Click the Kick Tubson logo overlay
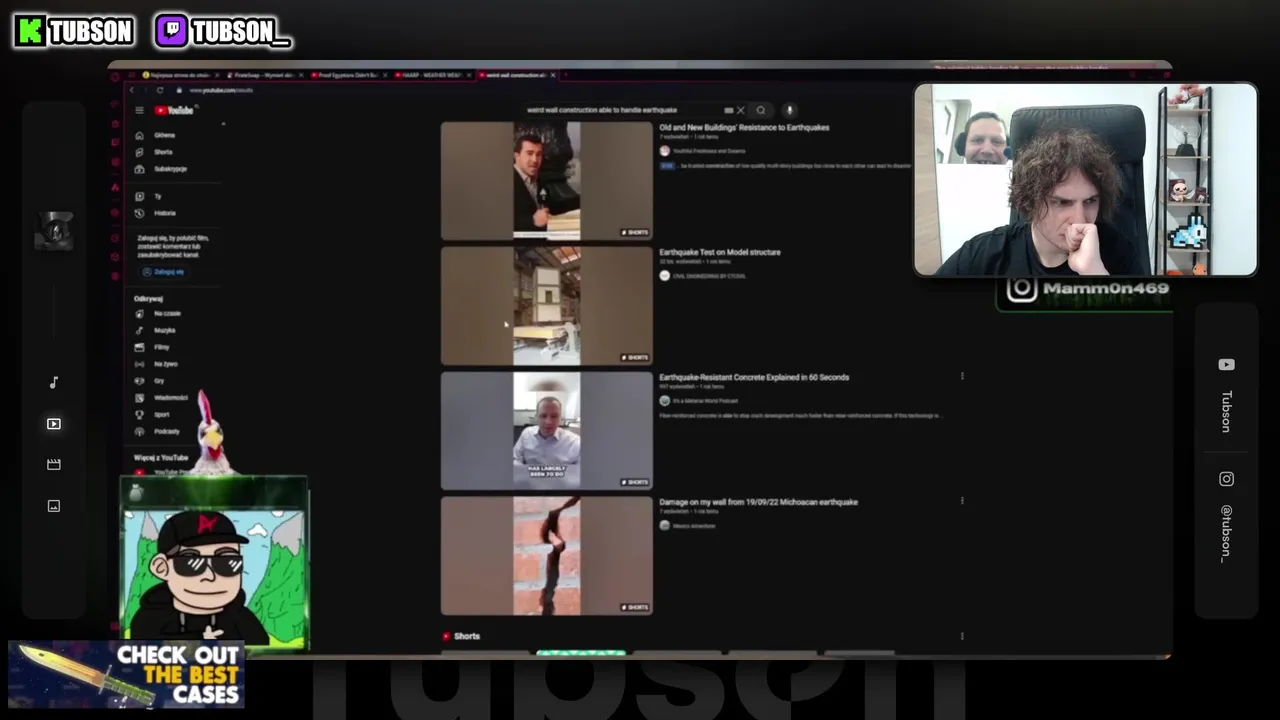Screen dimensions: 1280x720 click(74, 31)
